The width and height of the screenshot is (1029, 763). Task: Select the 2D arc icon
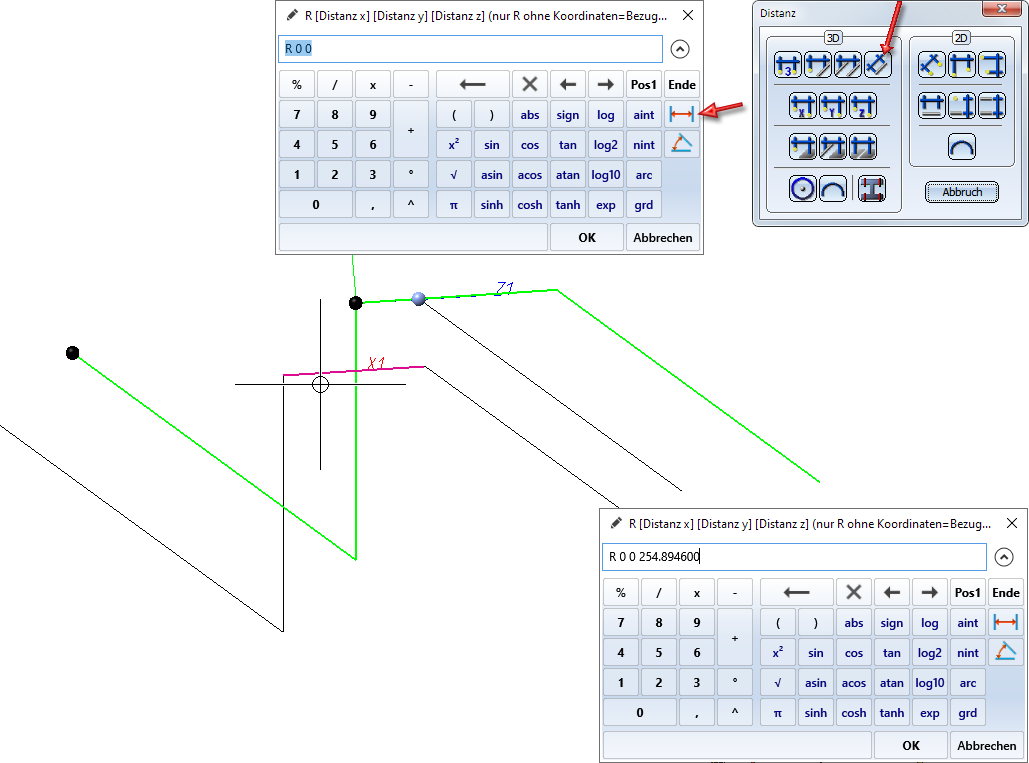tap(962, 147)
